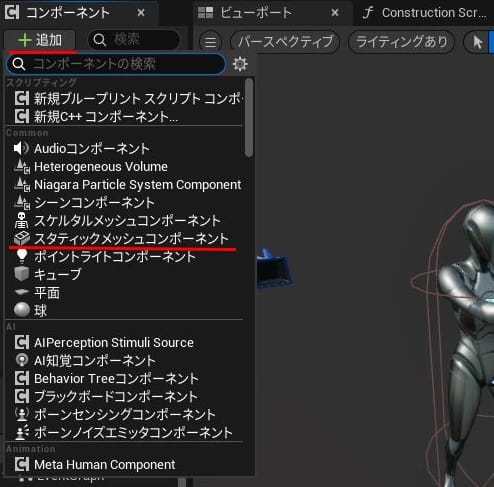Open the Construction Script tab
The image size is (494, 487).
425,13
